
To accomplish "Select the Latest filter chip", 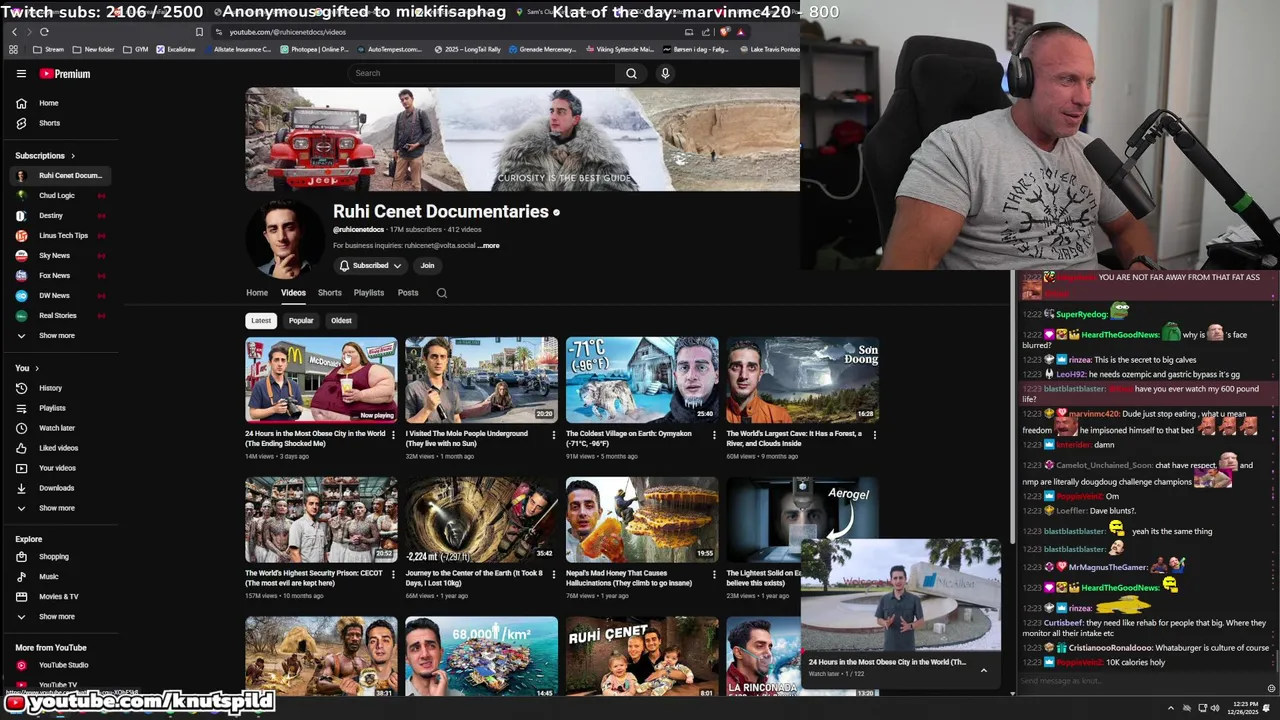I will 261,321.
